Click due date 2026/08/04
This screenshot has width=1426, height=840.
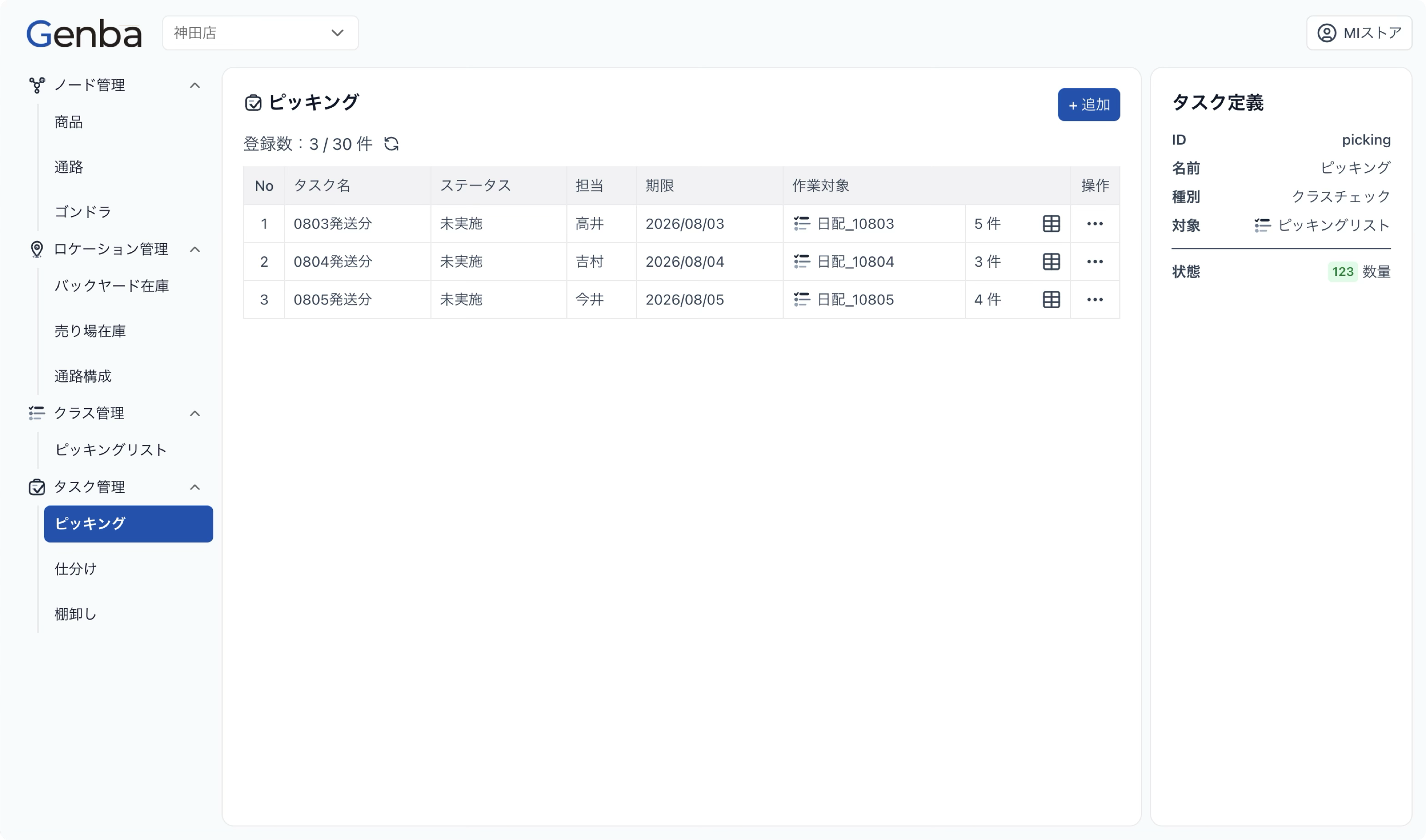coord(685,261)
